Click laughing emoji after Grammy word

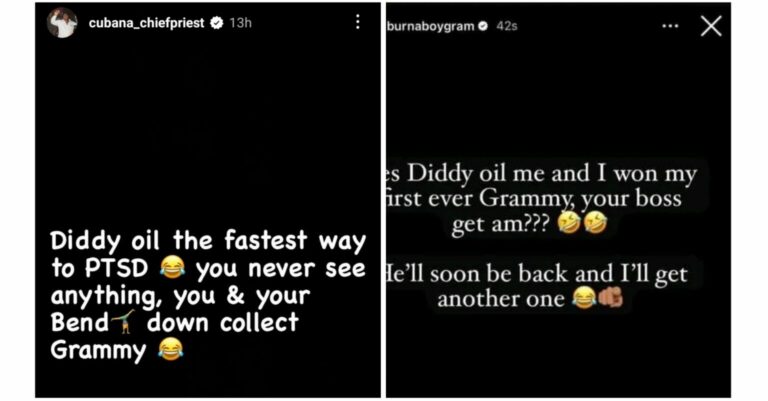(171, 349)
